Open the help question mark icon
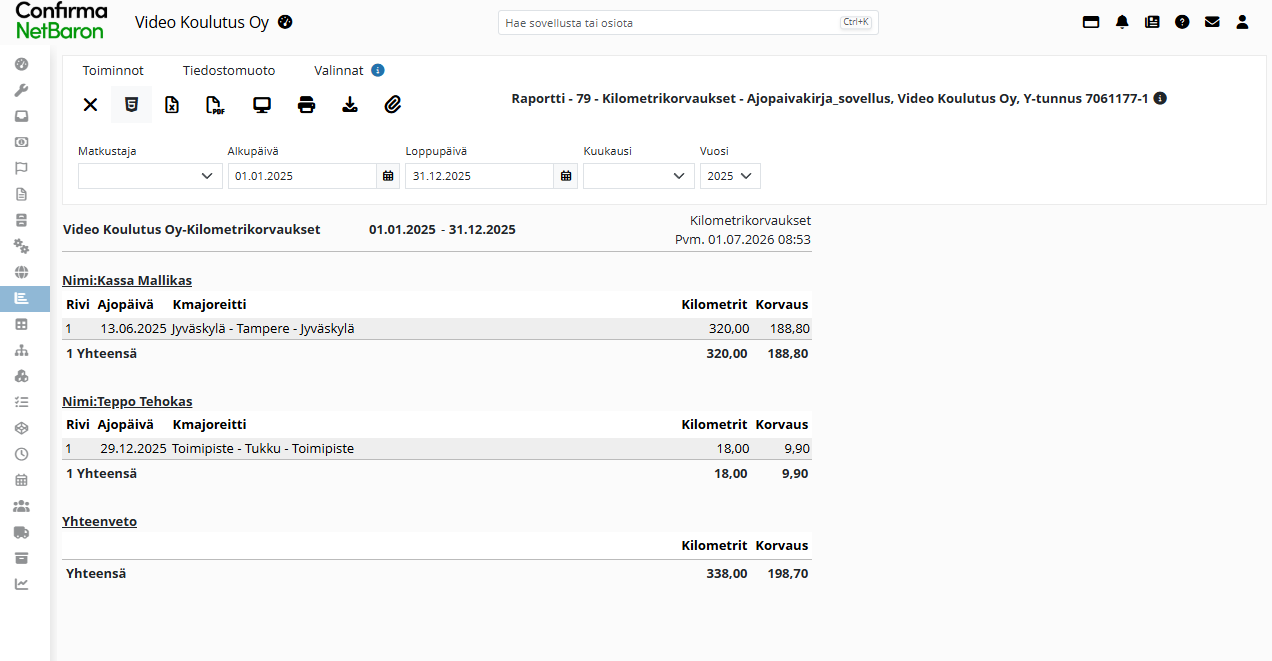Screen dimensions: 1272x661 [1182, 22]
